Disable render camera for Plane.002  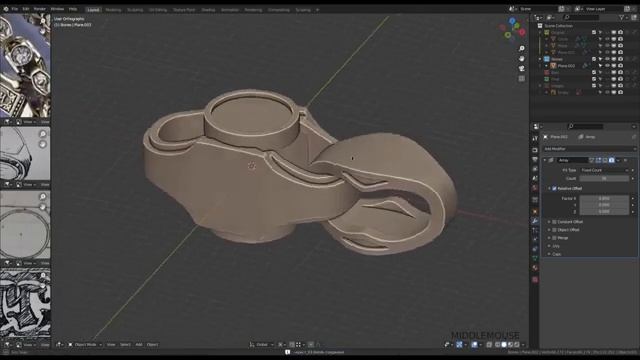click(x=620, y=66)
